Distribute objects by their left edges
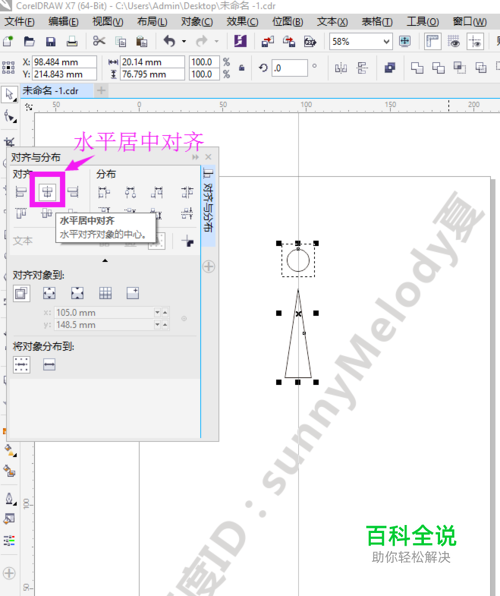The image size is (500, 596). click(104, 192)
